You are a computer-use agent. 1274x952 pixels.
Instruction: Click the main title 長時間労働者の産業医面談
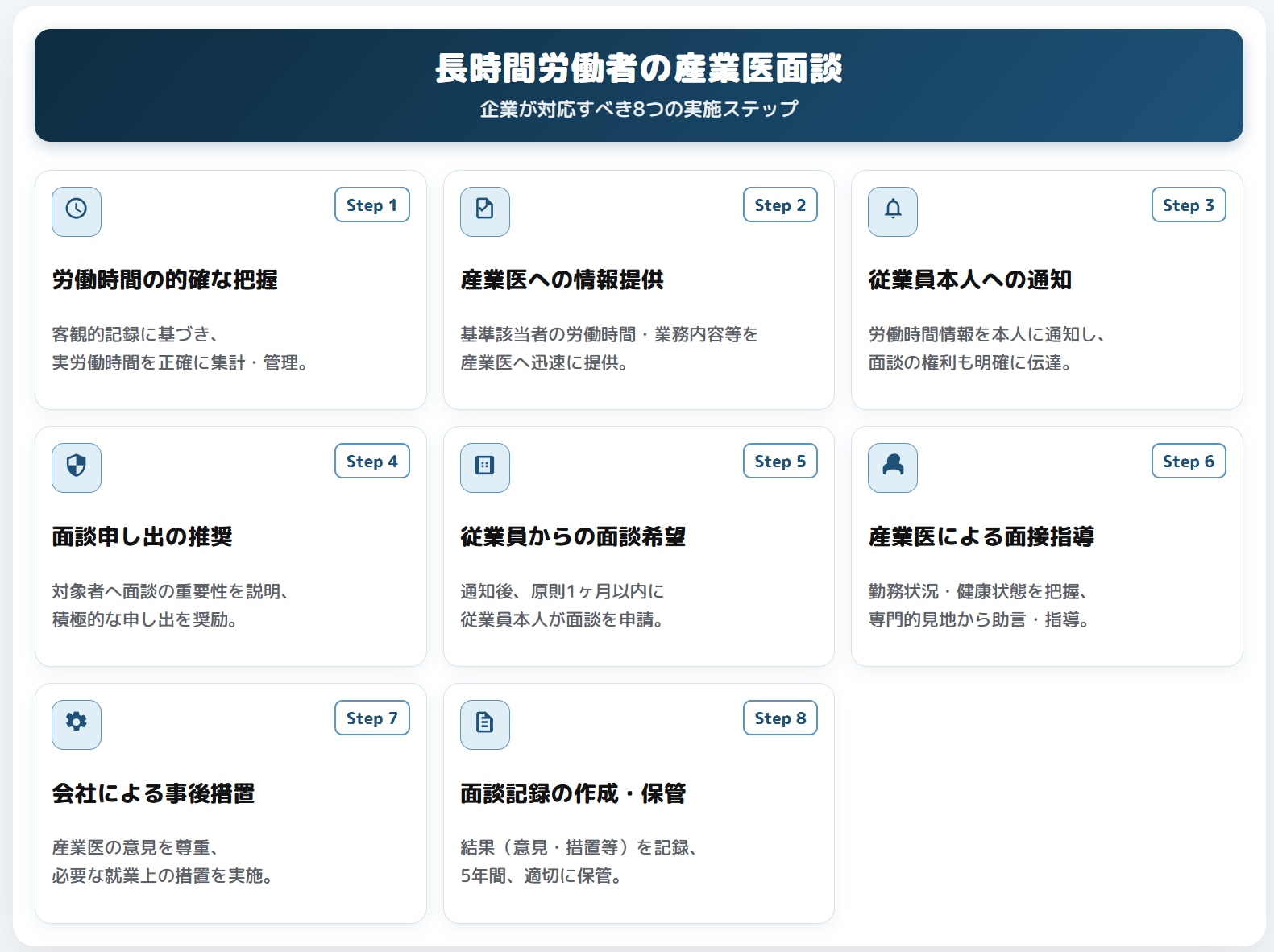[x=639, y=68]
